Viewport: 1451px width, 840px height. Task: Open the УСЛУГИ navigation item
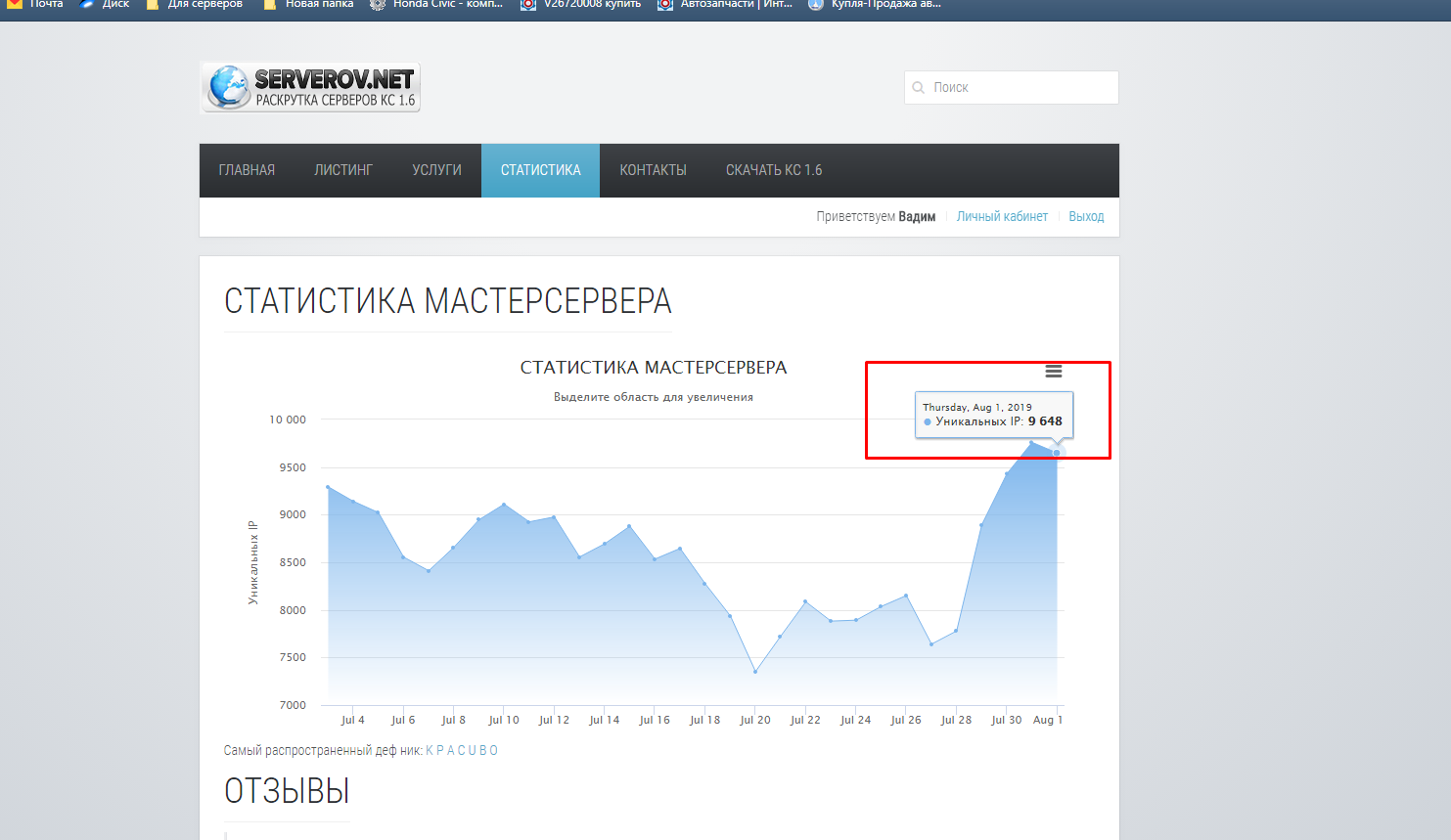tap(436, 170)
